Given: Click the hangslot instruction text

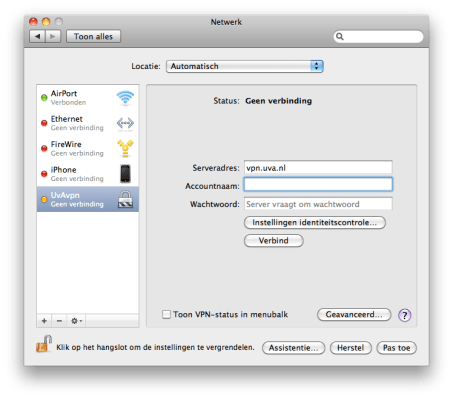Looking at the screenshot, I should click(x=155, y=347).
